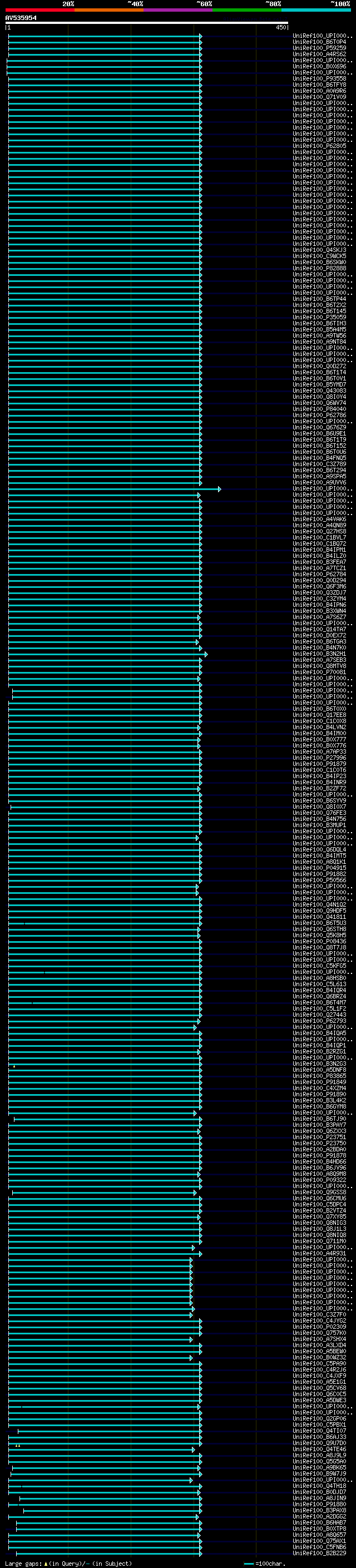Select hit label UniRef100_C5KFG5
356x1568 pixels.
pos(319,966)
